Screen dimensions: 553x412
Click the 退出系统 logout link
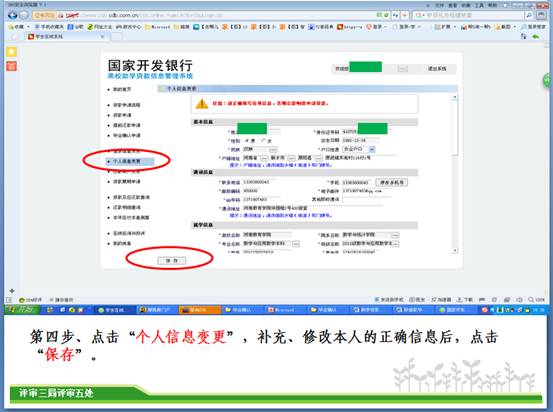pyautogui.click(x=437, y=68)
